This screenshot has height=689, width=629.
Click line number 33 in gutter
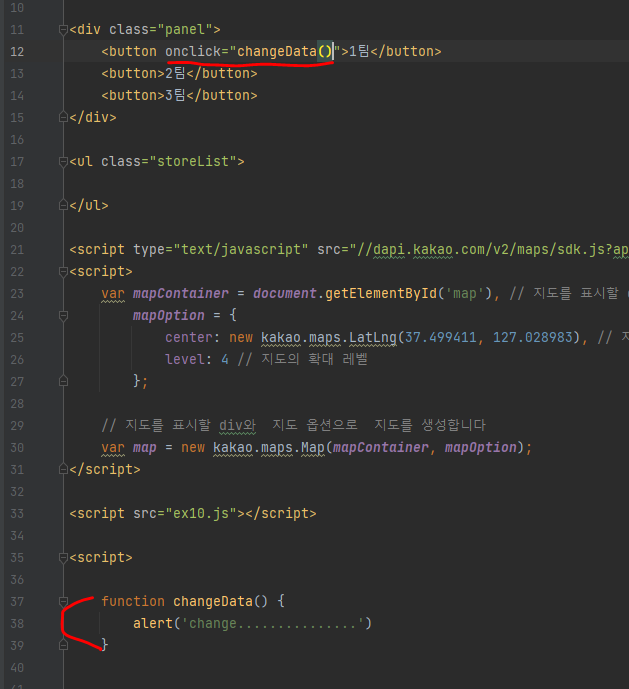[17, 514]
